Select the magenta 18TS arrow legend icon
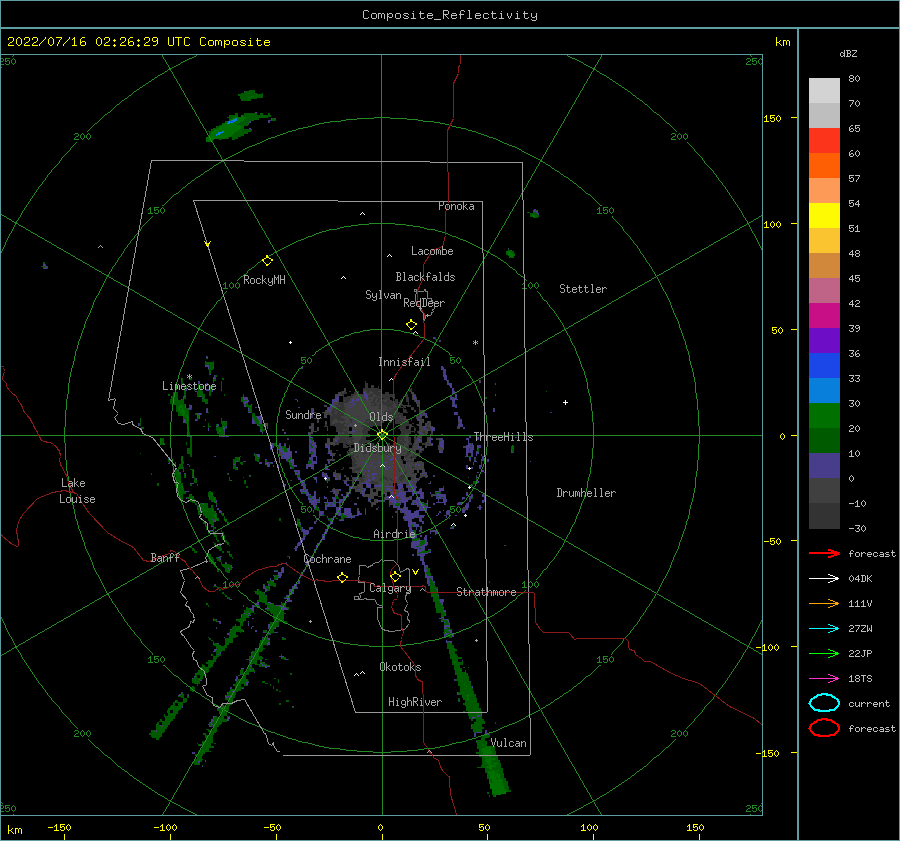Image resolution: width=900 pixels, height=841 pixels. tap(824, 679)
